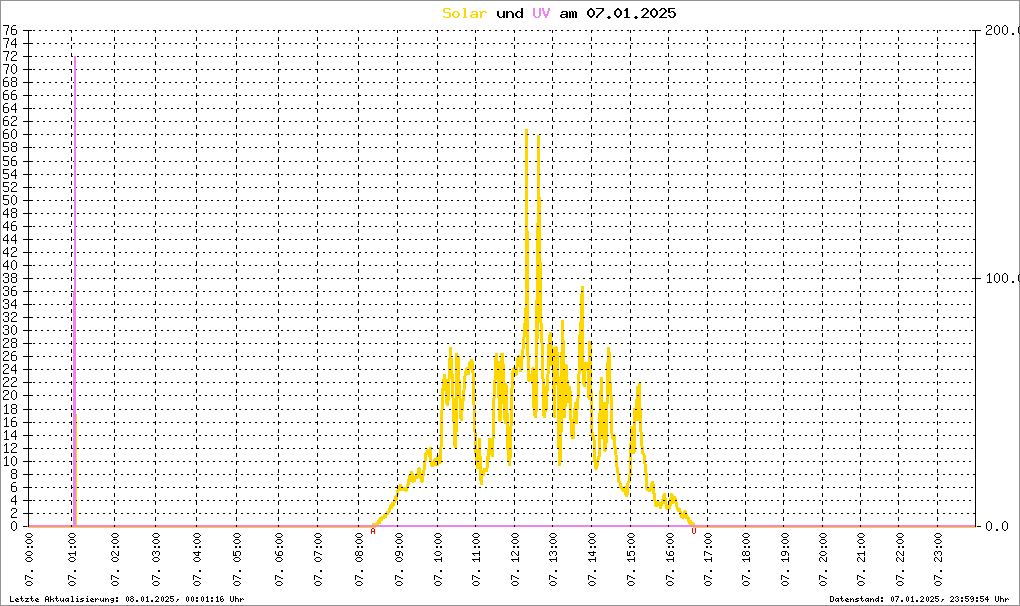Click the highest yellow solar peak

tap(526, 130)
